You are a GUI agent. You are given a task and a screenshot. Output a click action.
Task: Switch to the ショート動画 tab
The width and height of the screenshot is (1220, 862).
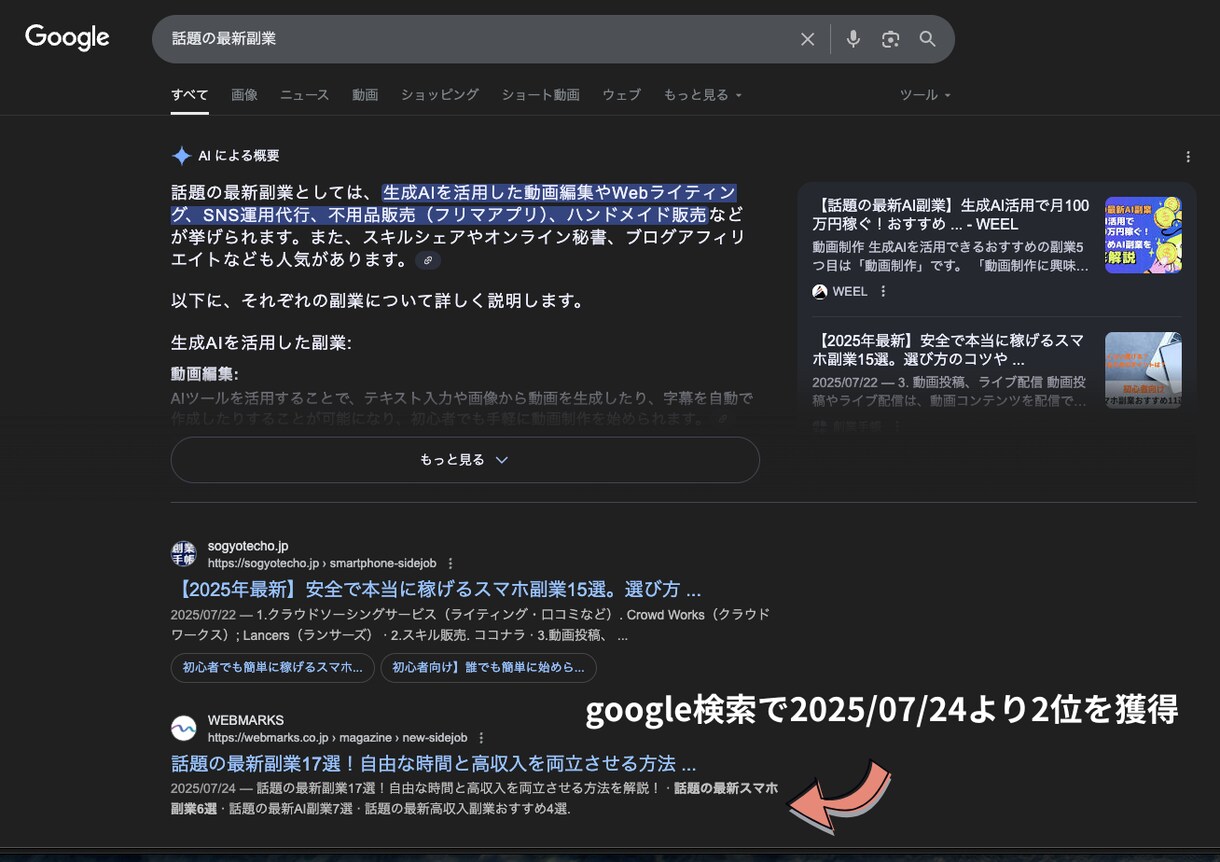(x=540, y=95)
